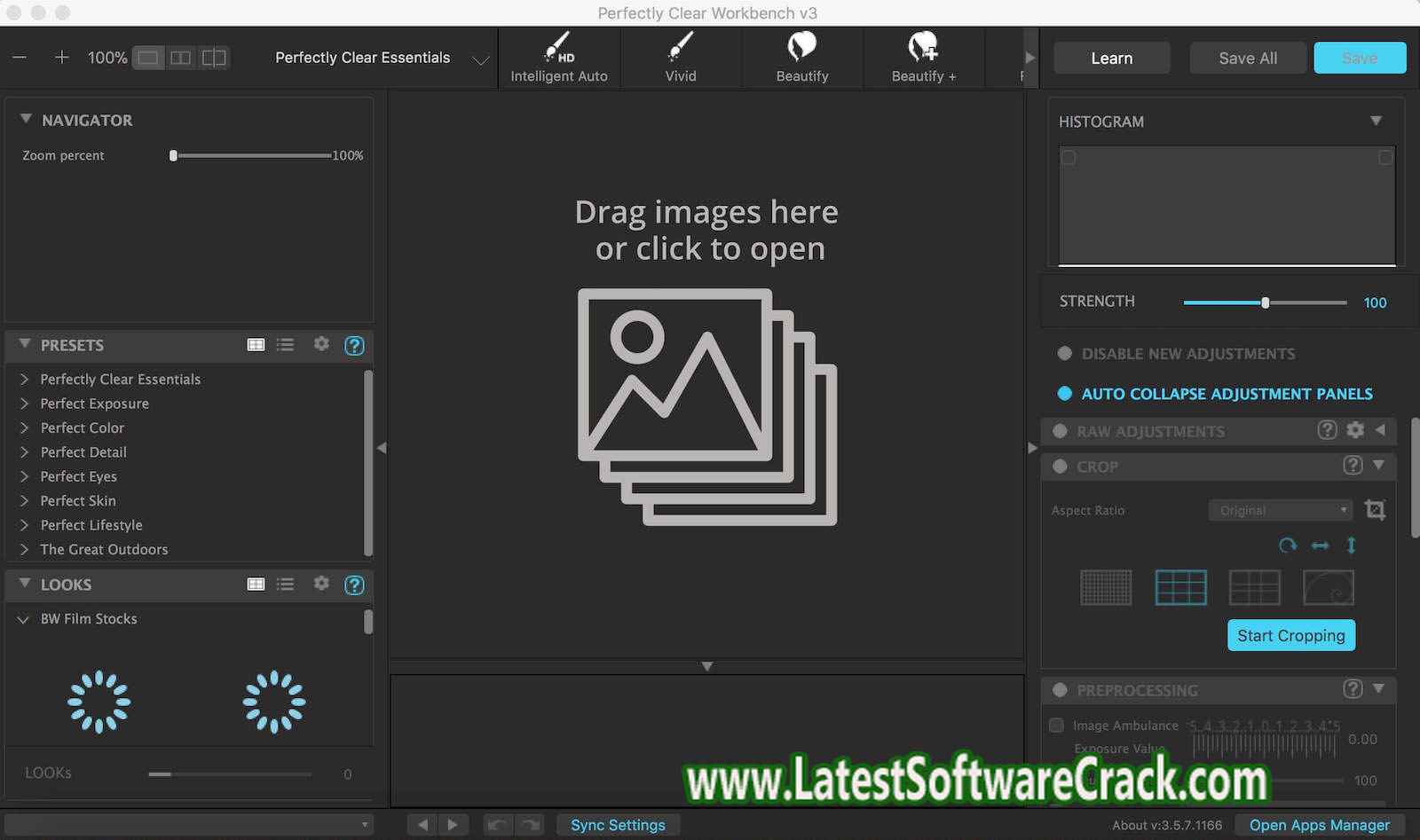Image resolution: width=1420 pixels, height=840 pixels.
Task: Click the Strength slider handle
Action: click(x=1266, y=302)
